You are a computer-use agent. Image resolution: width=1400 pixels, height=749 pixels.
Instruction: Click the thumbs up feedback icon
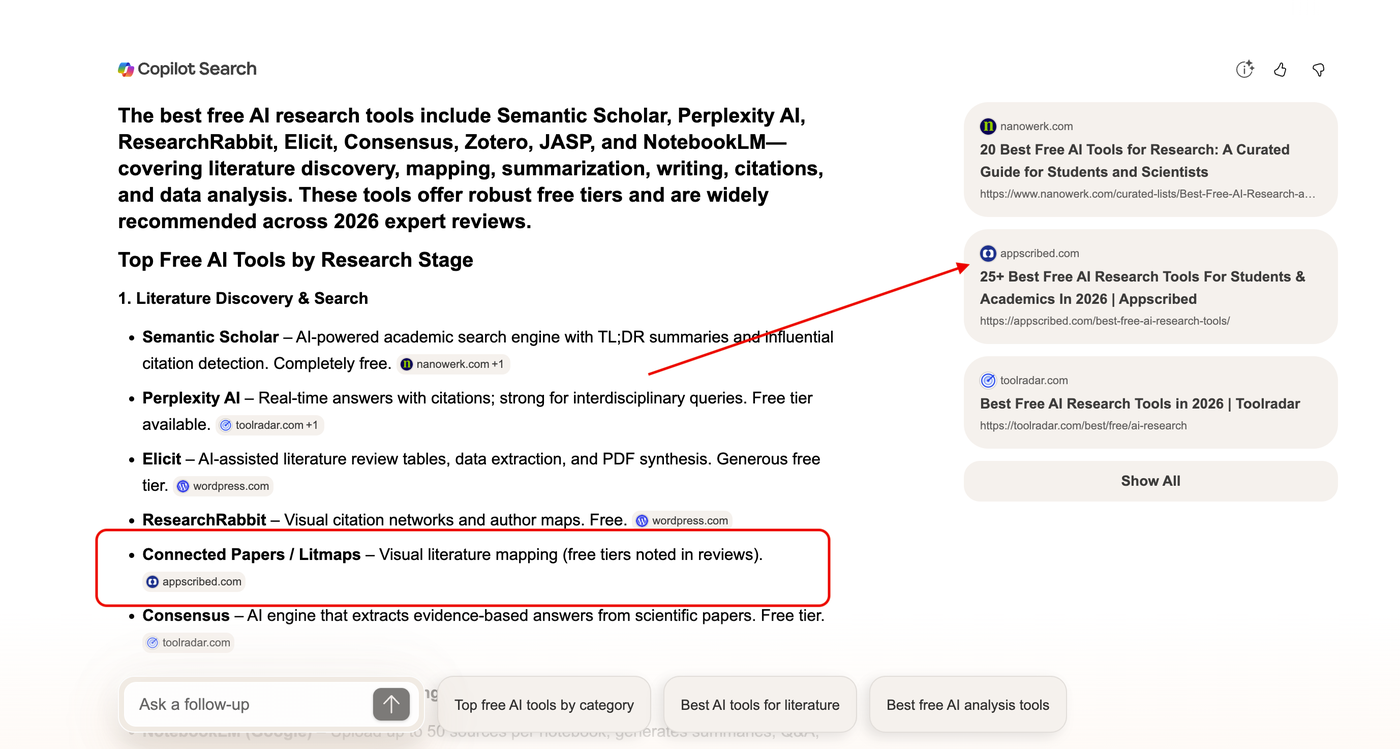[1280, 69]
